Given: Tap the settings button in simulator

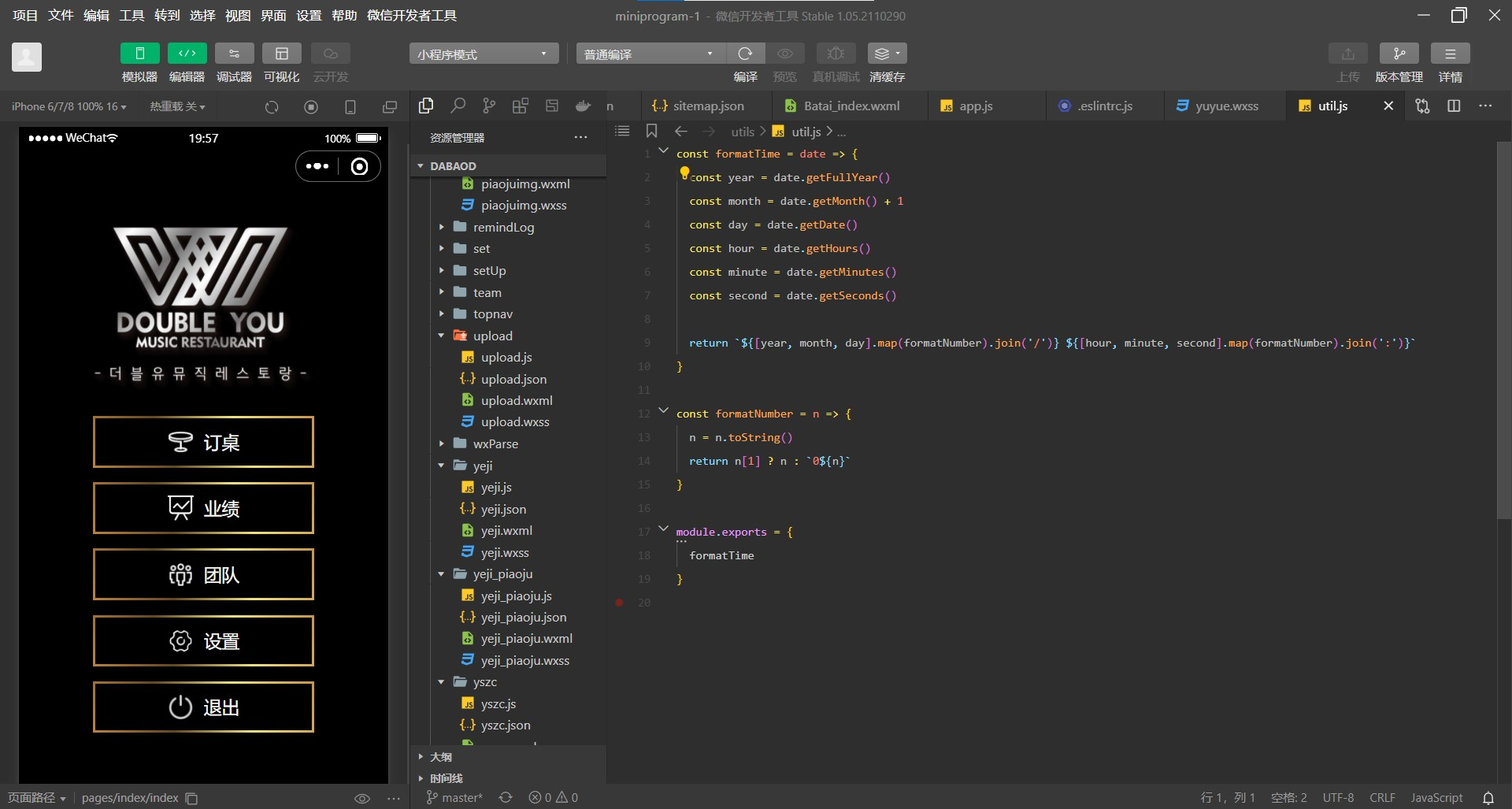Looking at the screenshot, I should pyautogui.click(x=203, y=641).
